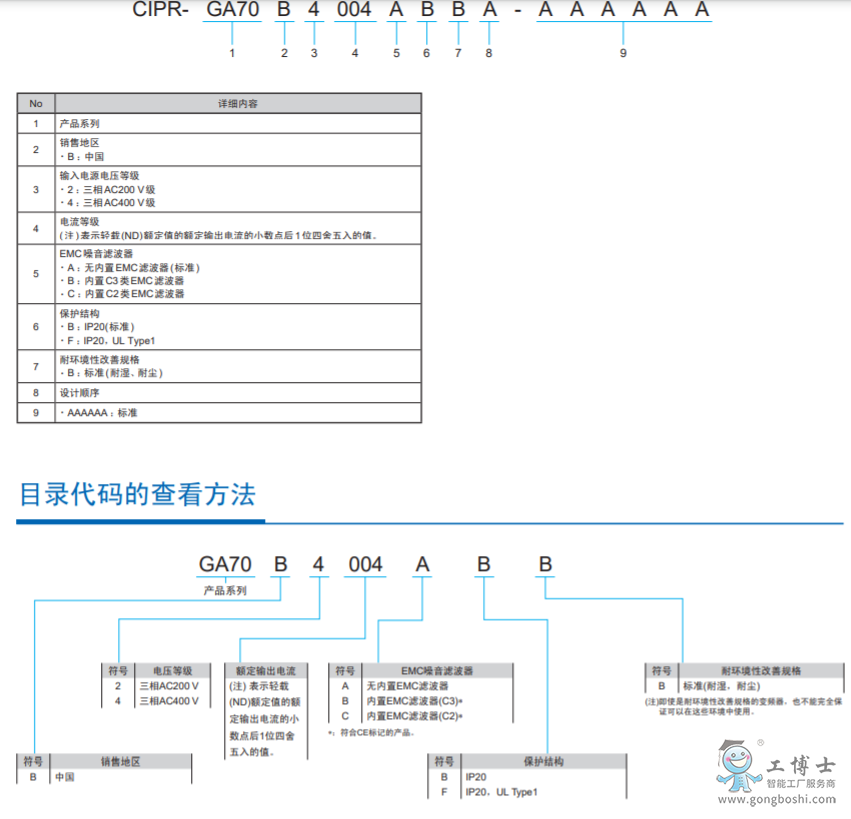Screen dimensions: 851x819
Task: Click the 工博士 brand name text
Action: (x=800, y=767)
